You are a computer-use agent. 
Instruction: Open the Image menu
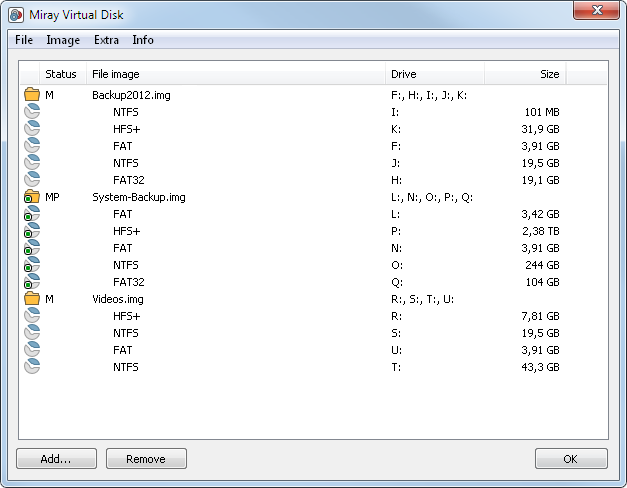tap(63, 40)
